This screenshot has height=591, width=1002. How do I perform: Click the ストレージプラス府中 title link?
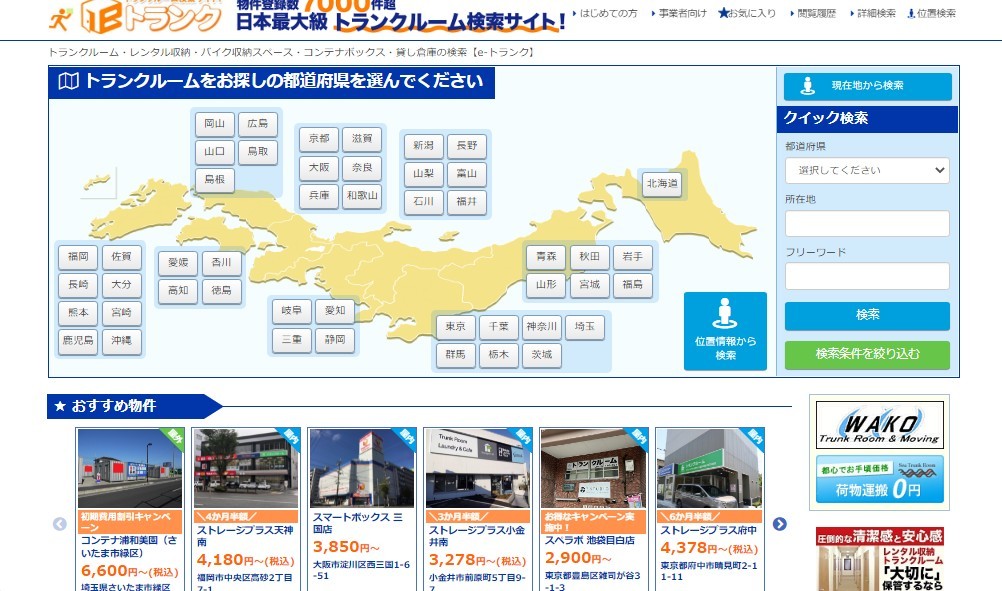click(x=708, y=530)
